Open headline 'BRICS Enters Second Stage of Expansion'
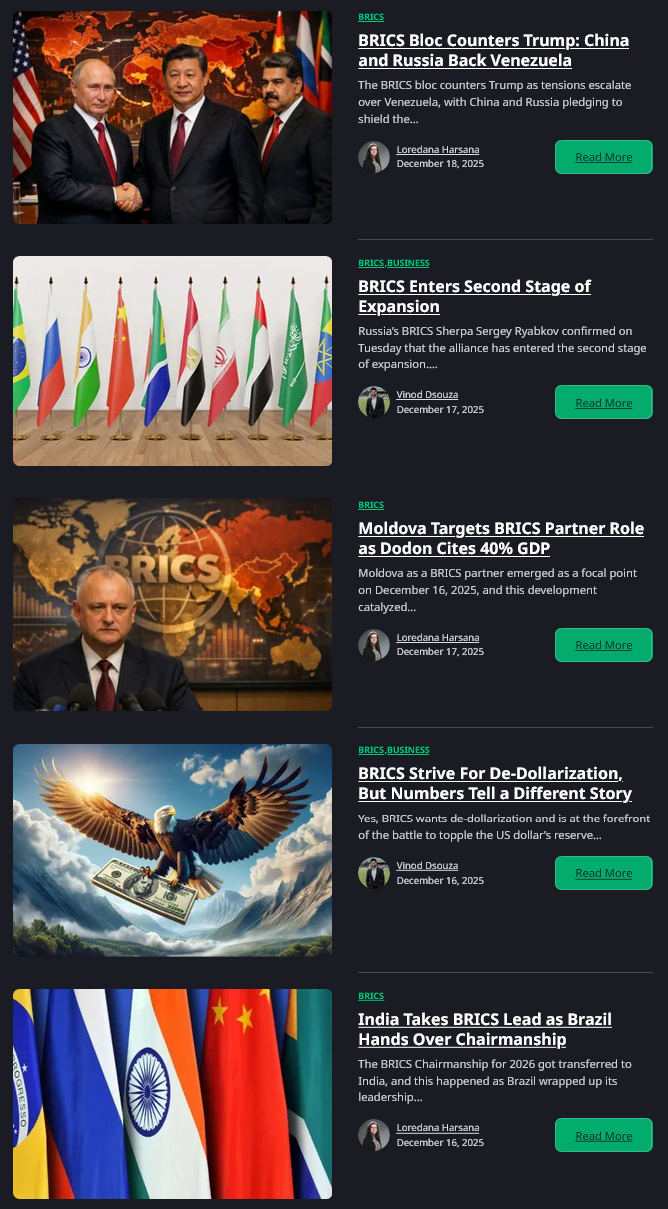Viewport: 668px width, 1209px height. [474, 296]
